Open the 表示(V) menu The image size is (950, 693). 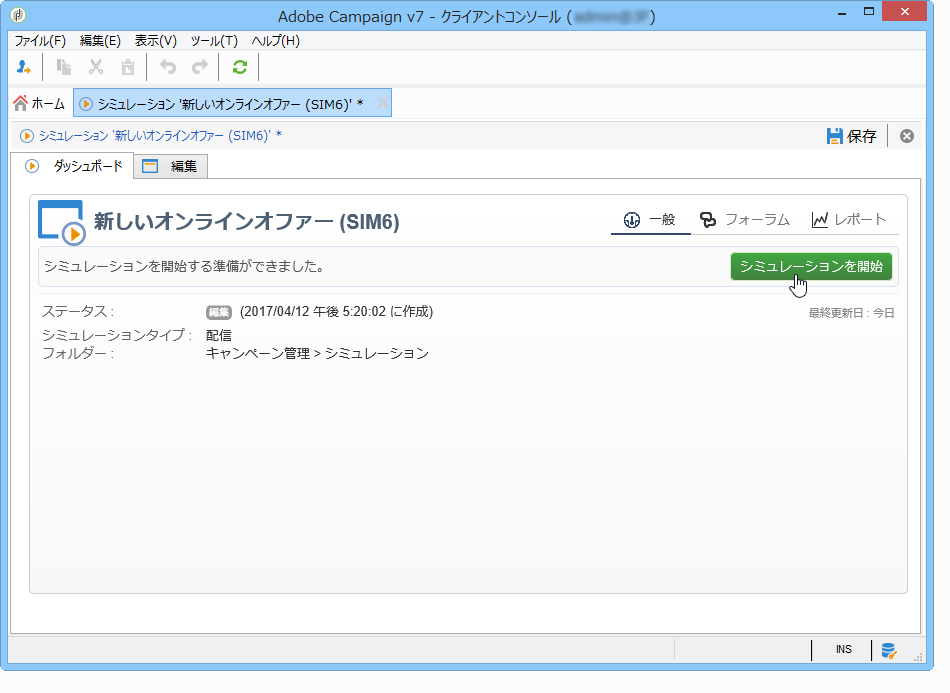click(x=156, y=41)
